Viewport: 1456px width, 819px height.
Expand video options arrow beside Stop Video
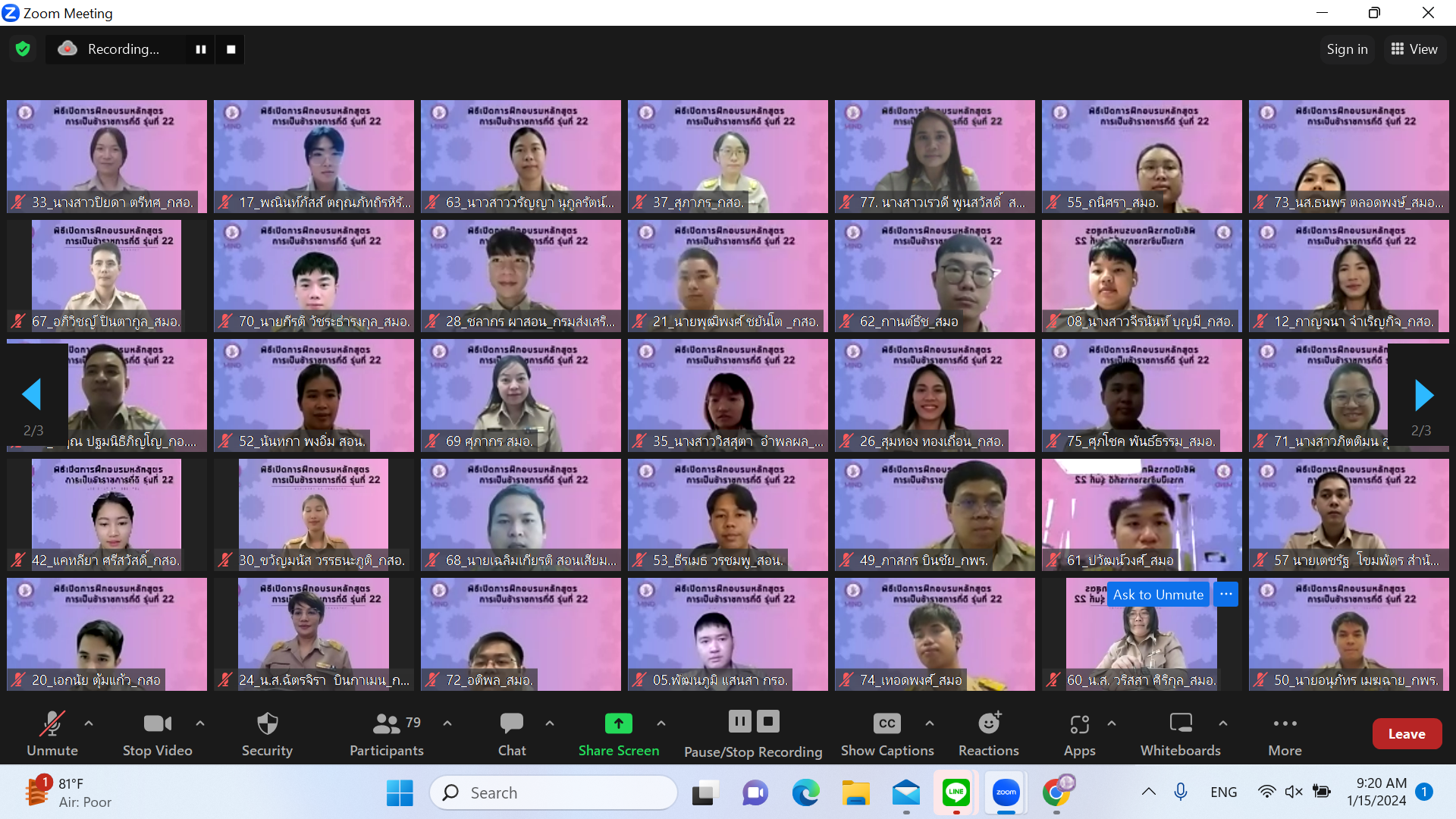[x=200, y=723]
